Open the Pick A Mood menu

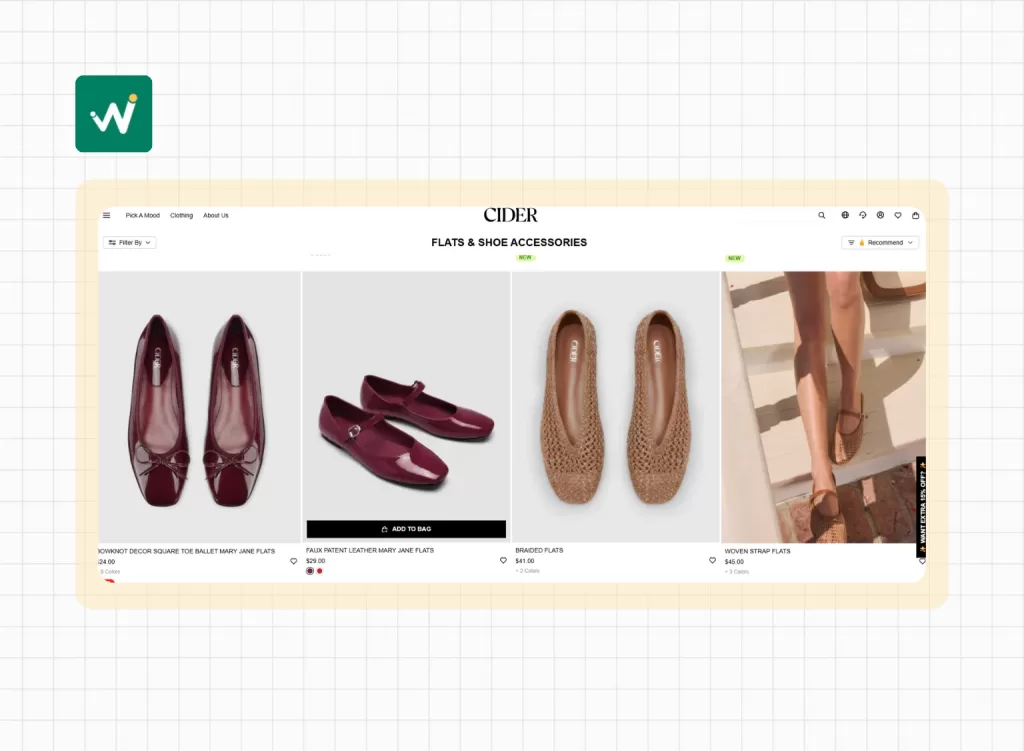142,215
